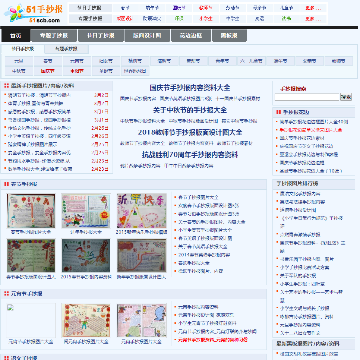Image resolution: width=360 pixels, height=360 pixels.
Task: Choose the 元旦 holiday button
Action: [19, 61]
